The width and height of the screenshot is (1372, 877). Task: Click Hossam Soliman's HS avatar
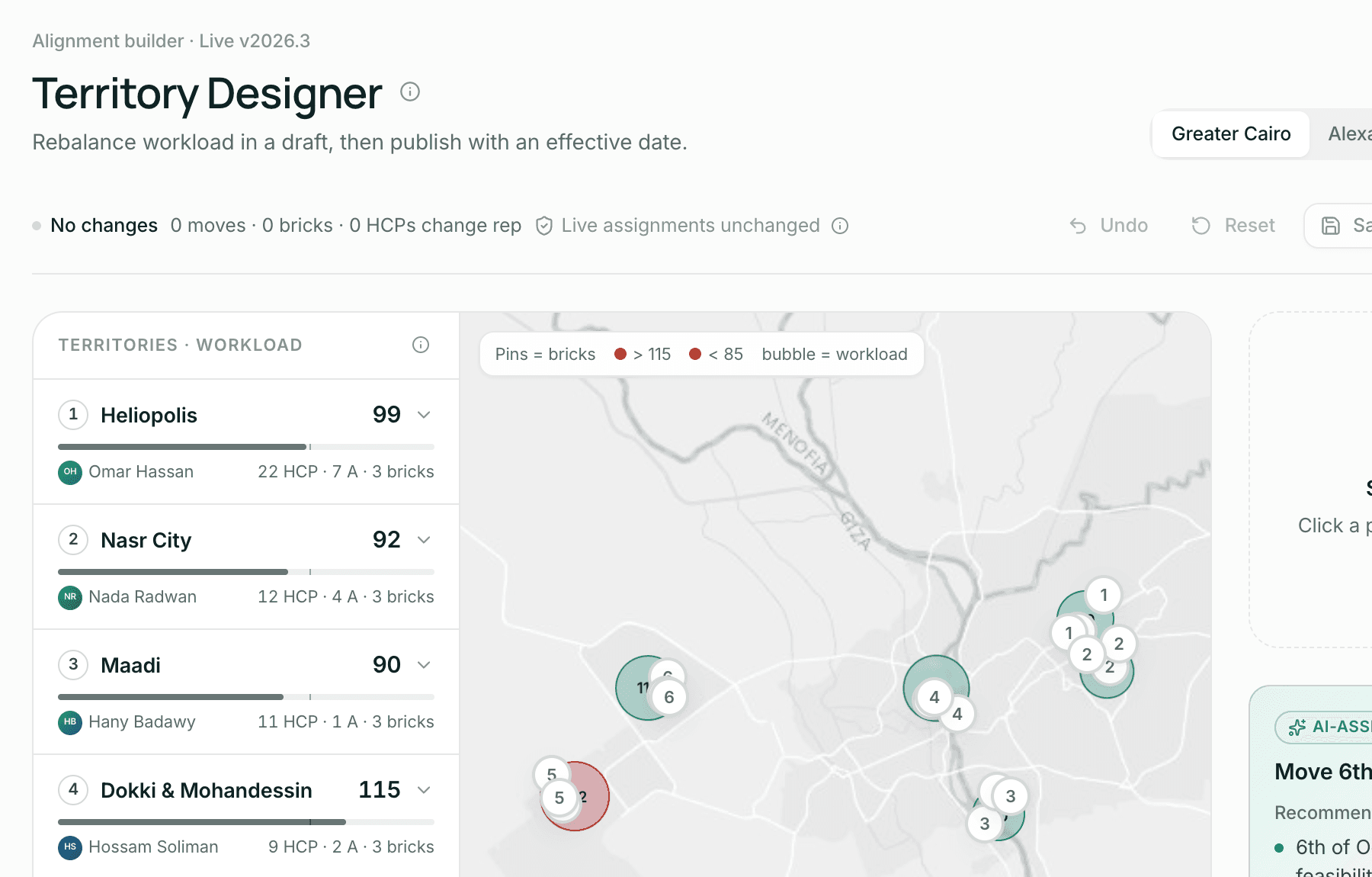click(x=70, y=847)
